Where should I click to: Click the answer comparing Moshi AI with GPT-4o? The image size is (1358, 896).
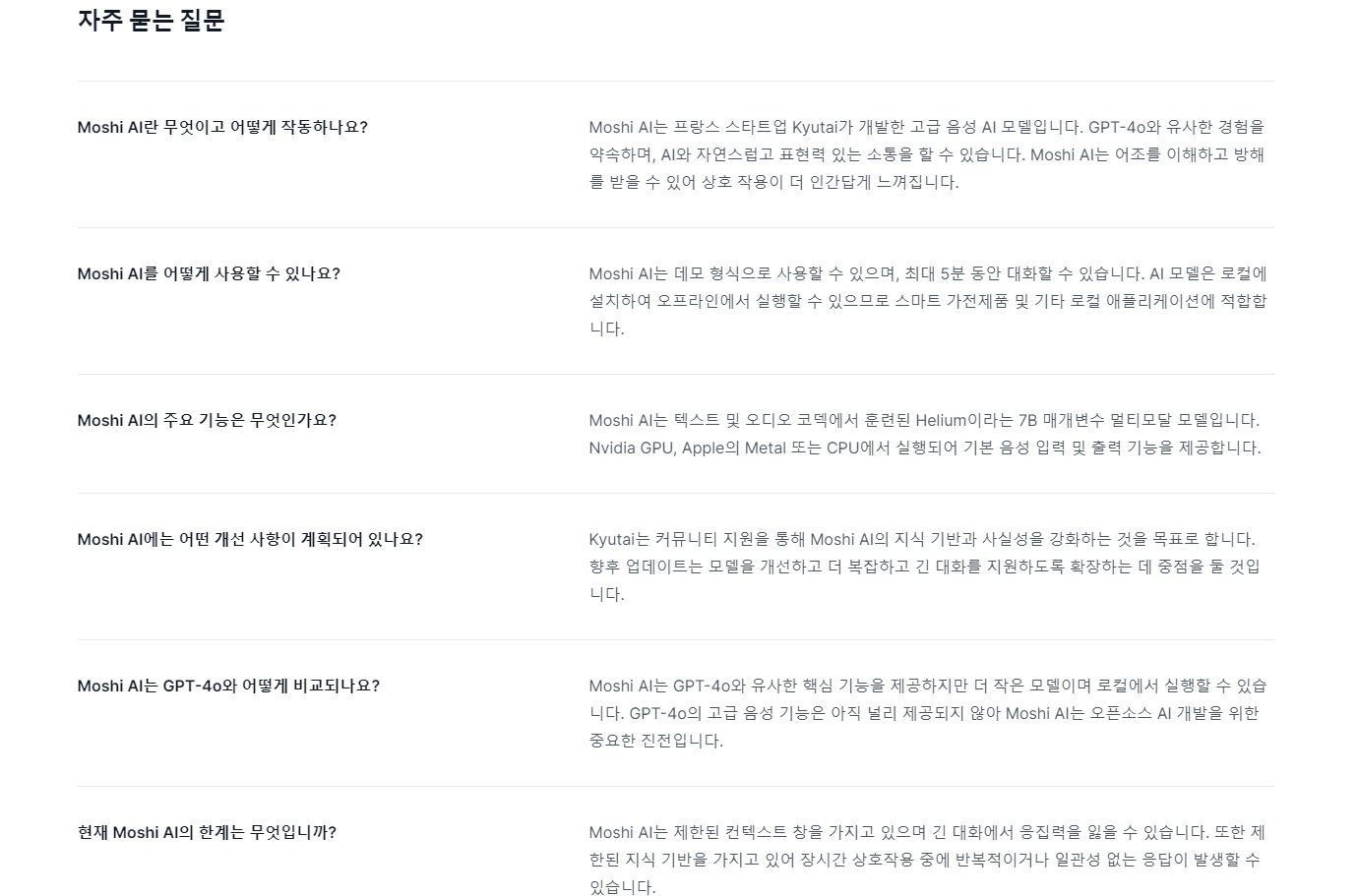(x=927, y=713)
